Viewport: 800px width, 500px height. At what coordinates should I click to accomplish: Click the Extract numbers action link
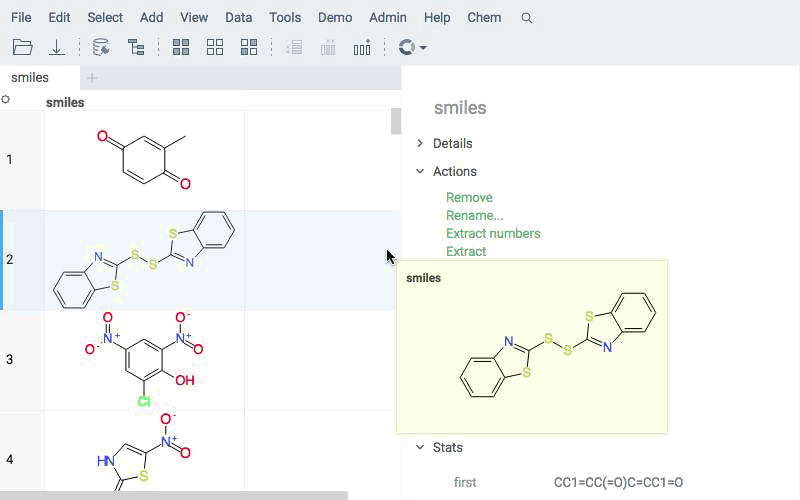[493, 233]
